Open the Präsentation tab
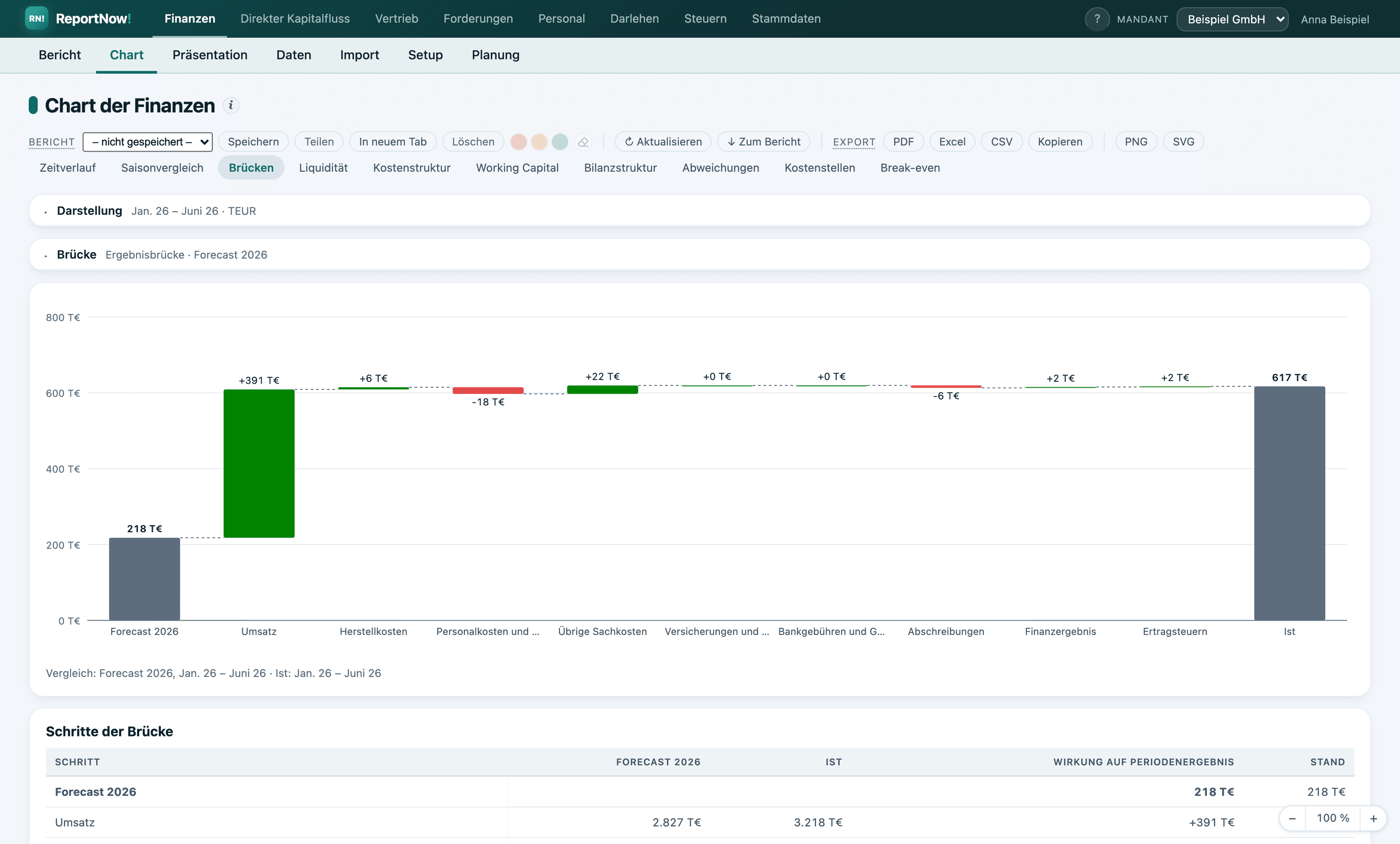Screen dimensions: 1400x844 [x=210, y=55]
